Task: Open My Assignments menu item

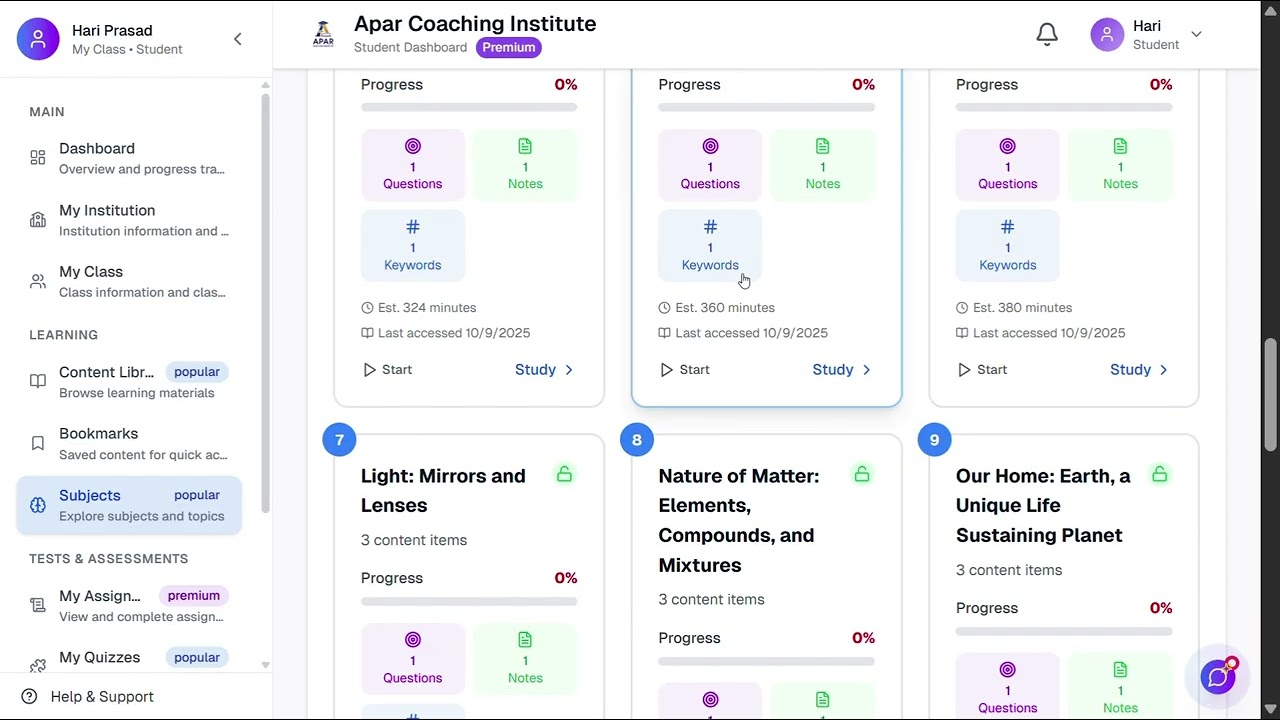Action: [129, 606]
